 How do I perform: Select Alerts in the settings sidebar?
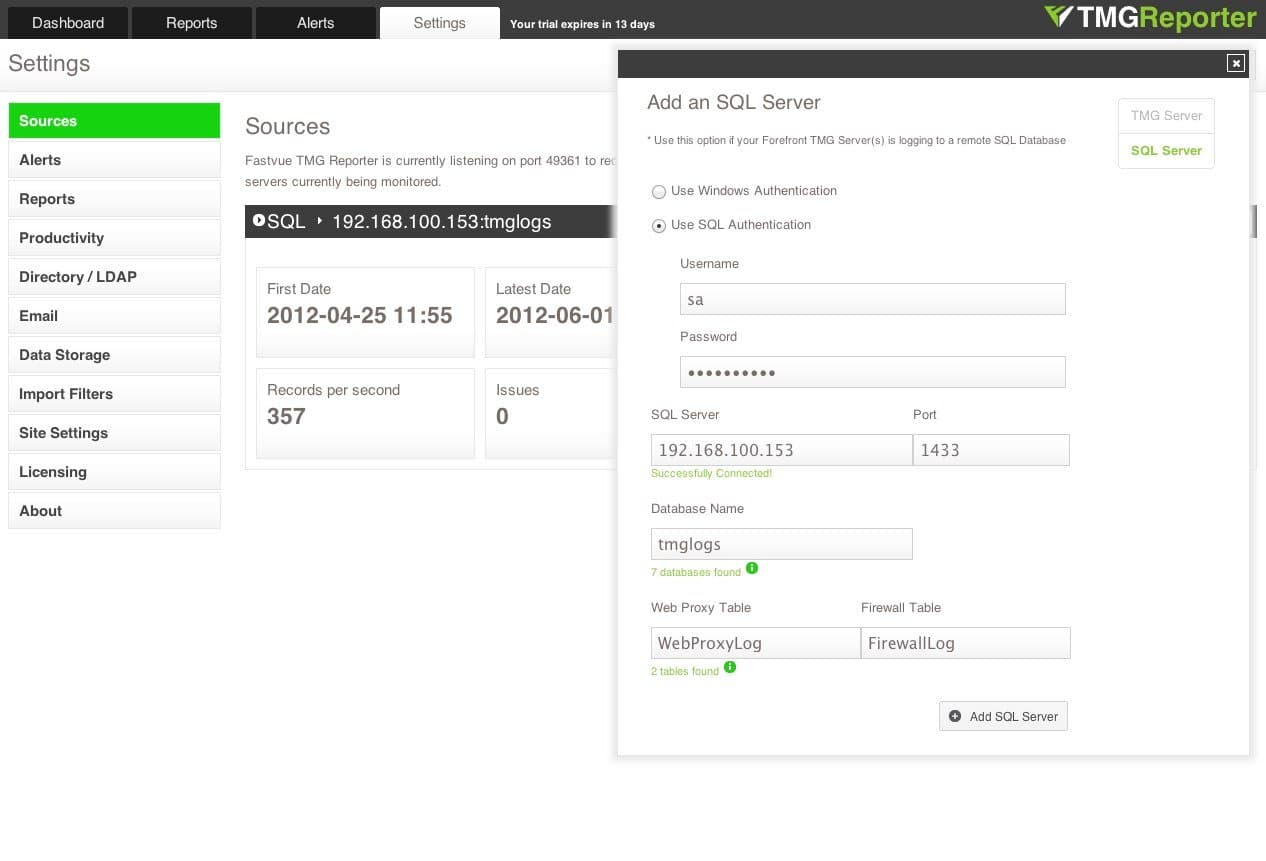(114, 160)
